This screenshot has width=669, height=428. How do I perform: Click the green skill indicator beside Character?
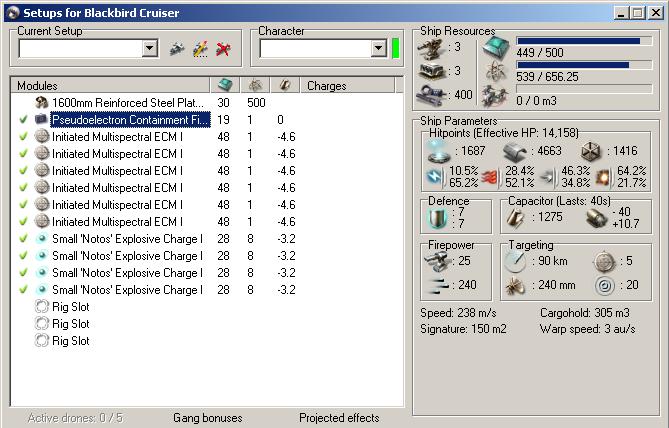tap(396, 48)
